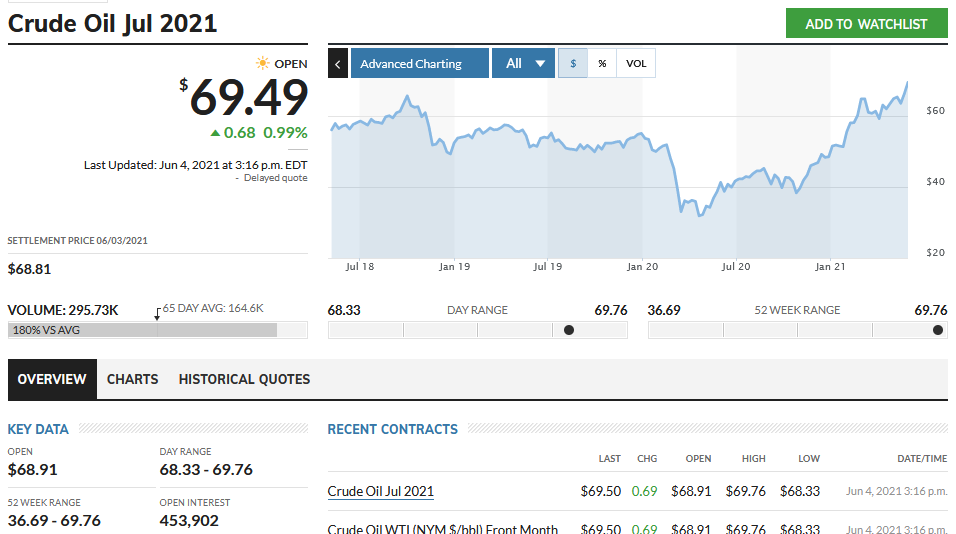Click the LOW column header

(809, 458)
